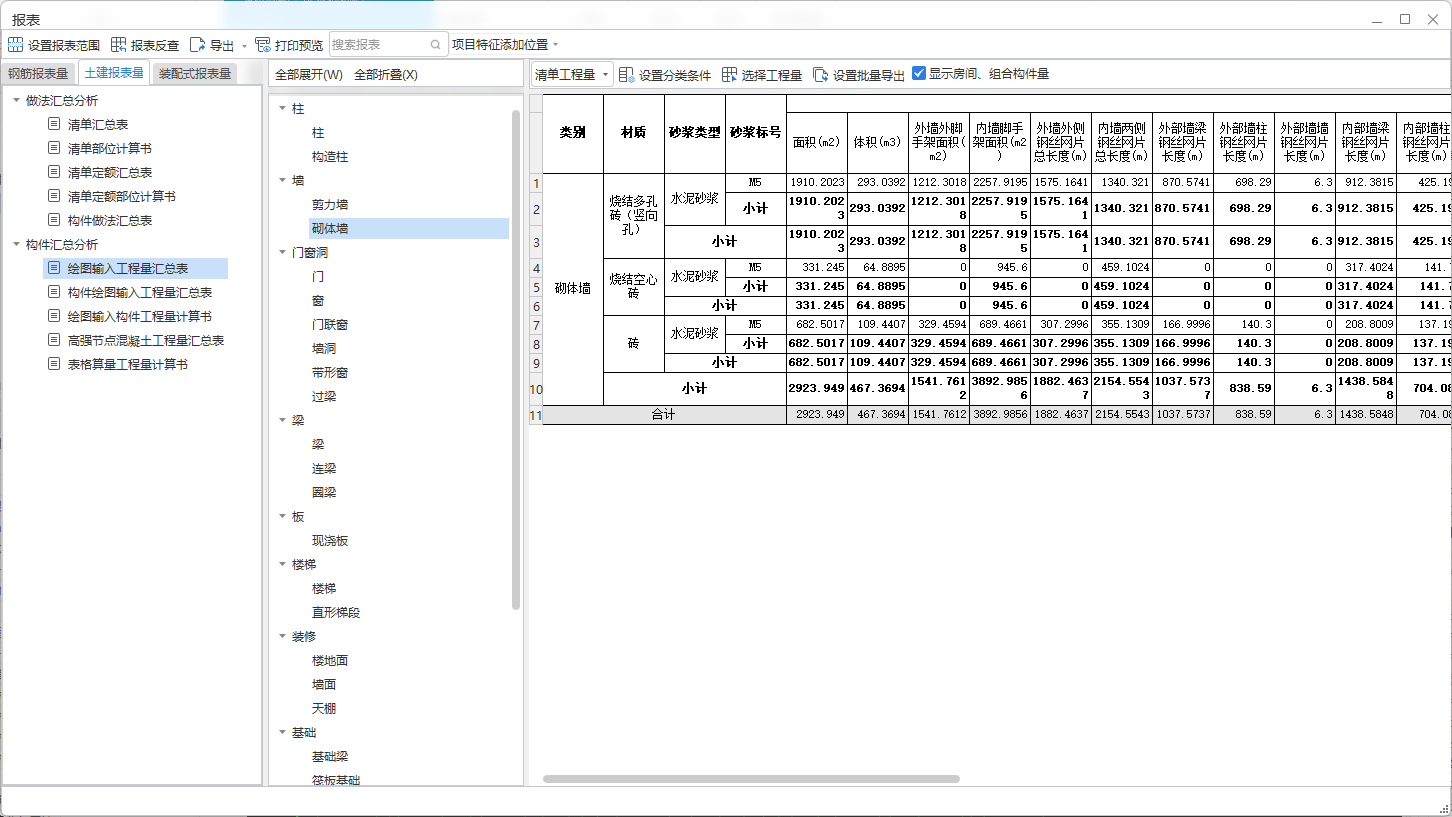Click the search magnifier icon
The image size is (1452, 817).
[x=436, y=45]
